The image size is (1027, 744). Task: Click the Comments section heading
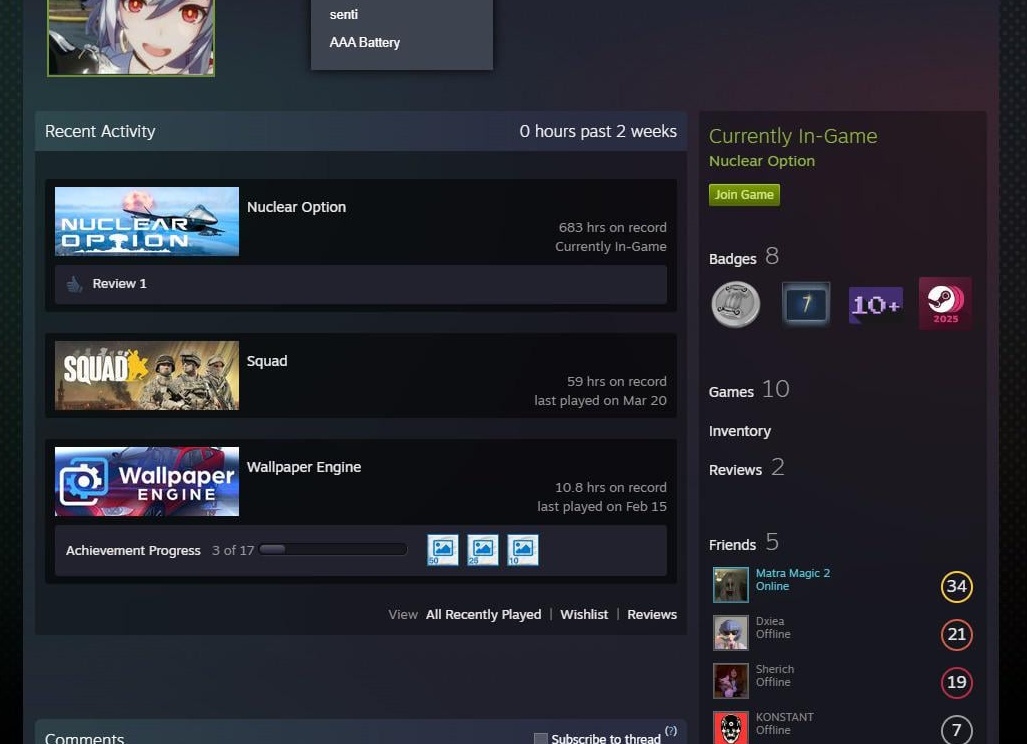84,737
